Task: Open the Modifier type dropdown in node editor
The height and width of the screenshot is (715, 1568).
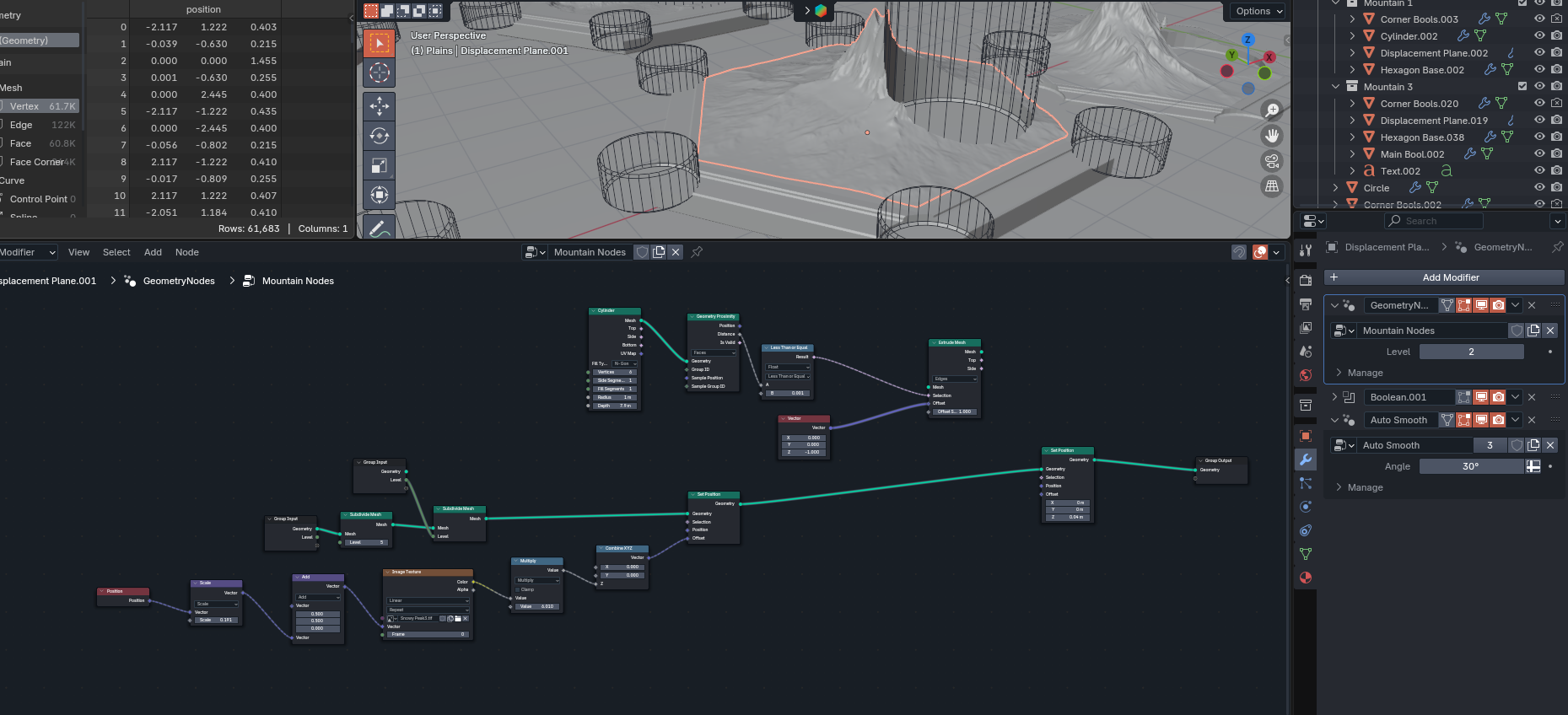Action: (27, 252)
